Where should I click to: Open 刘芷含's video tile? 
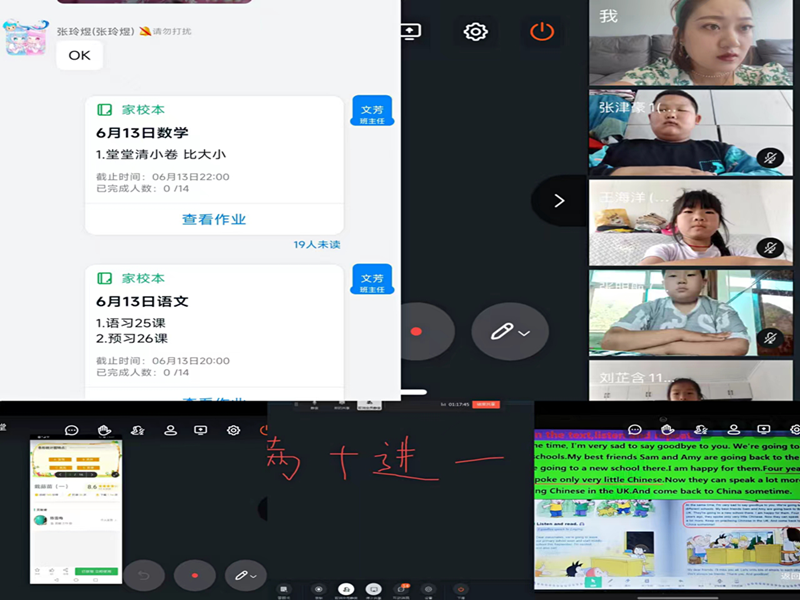(691, 381)
